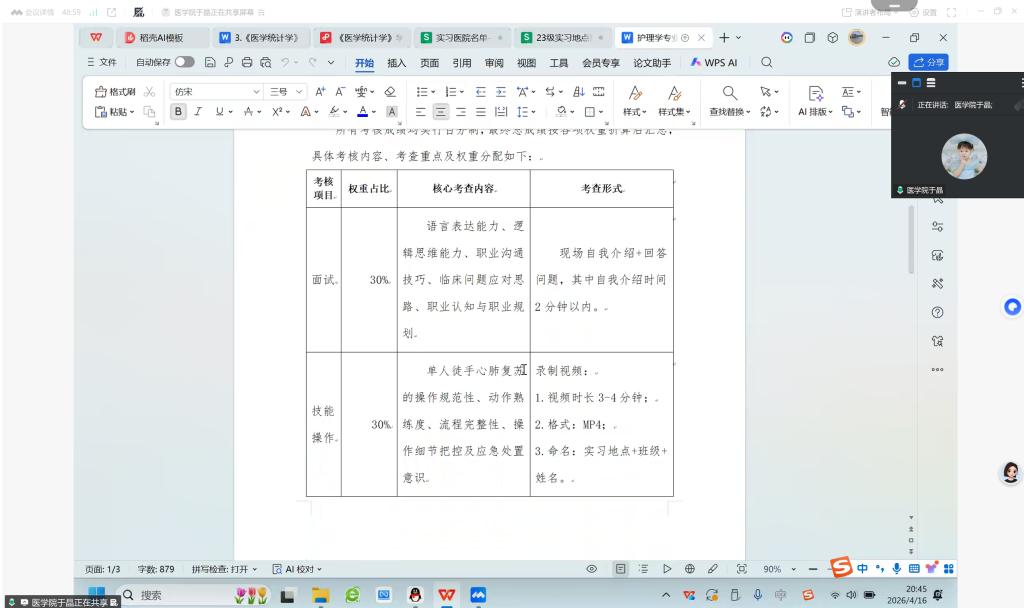Toggle the 自动保存 auto-save switch
1024x608 pixels.
coord(184,62)
